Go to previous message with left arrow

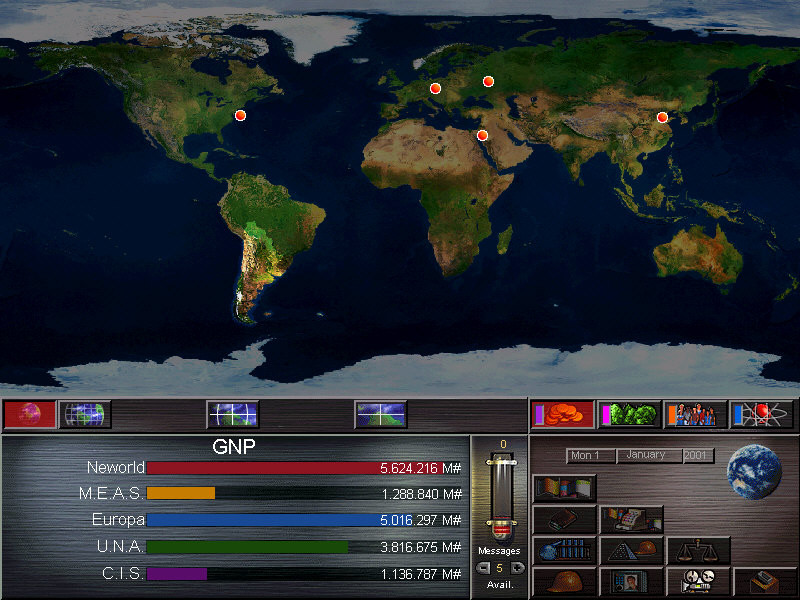click(x=483, y=568)
